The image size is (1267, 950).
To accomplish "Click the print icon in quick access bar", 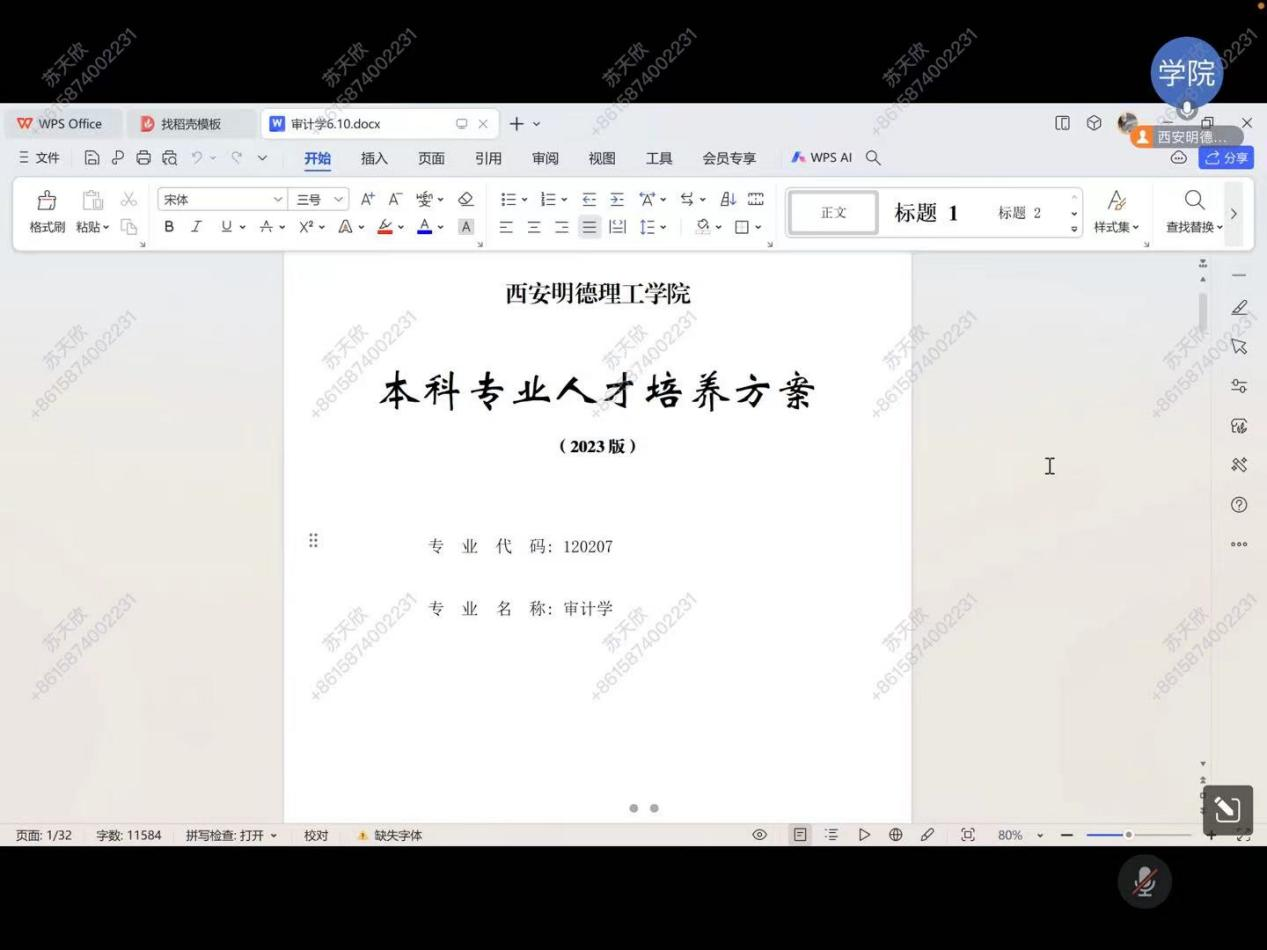I will 143,158.
